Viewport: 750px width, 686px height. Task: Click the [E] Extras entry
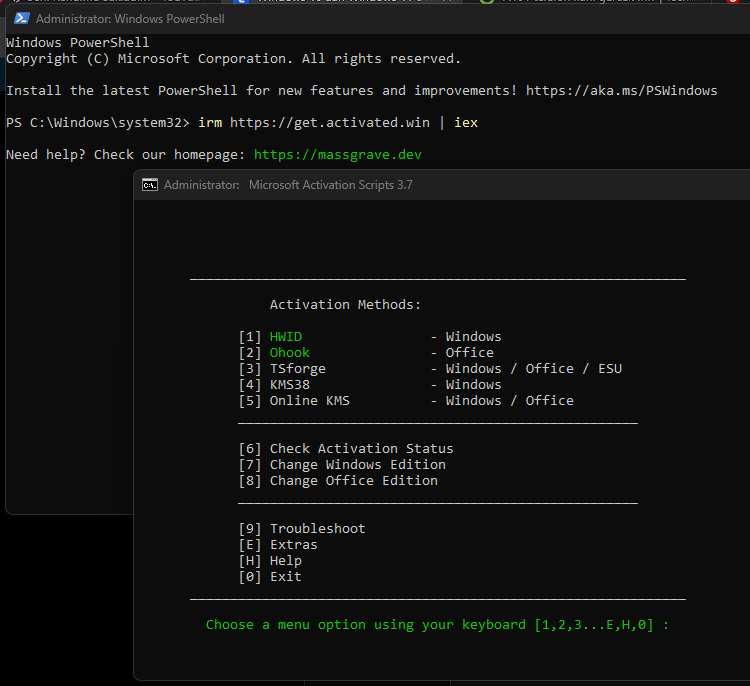click(278, 544)
